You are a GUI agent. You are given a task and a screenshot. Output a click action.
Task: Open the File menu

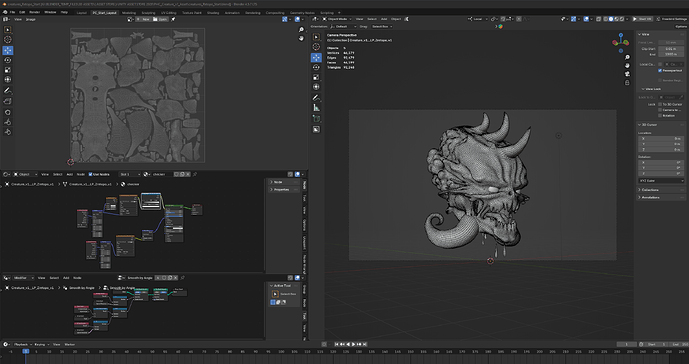12,12
